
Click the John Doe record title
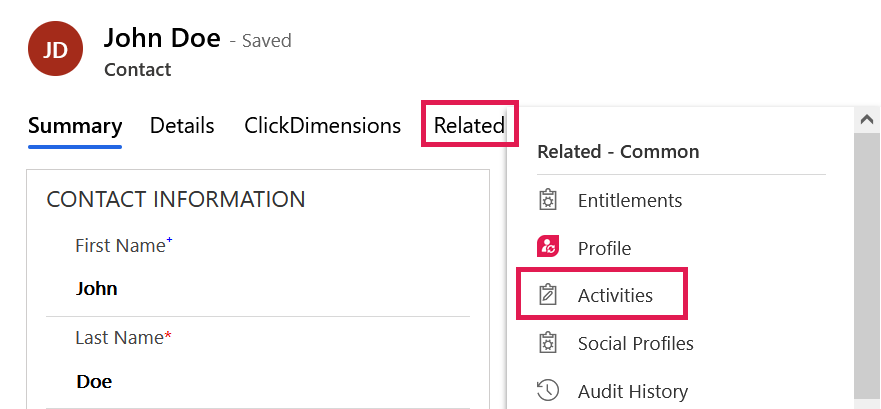162,38
